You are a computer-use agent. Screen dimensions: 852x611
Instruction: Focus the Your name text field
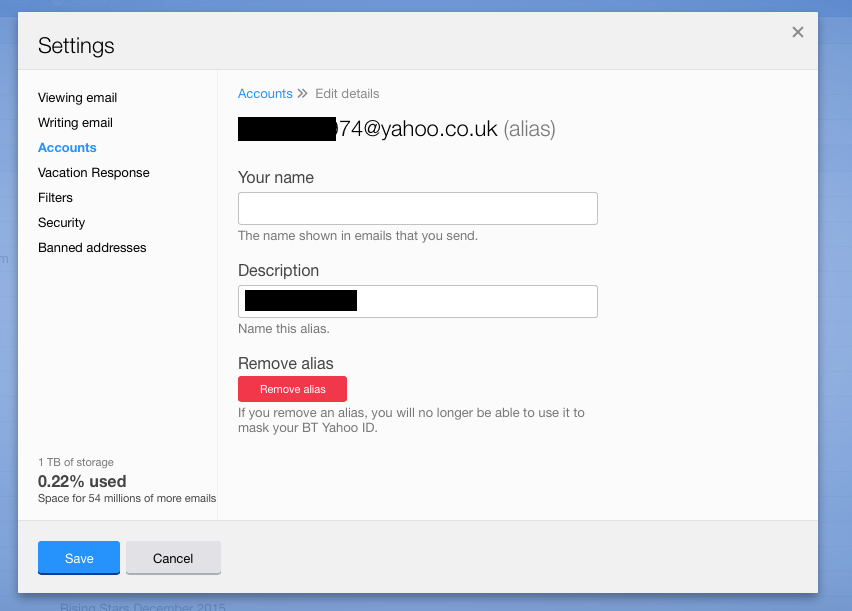click(x=417, y=208)
